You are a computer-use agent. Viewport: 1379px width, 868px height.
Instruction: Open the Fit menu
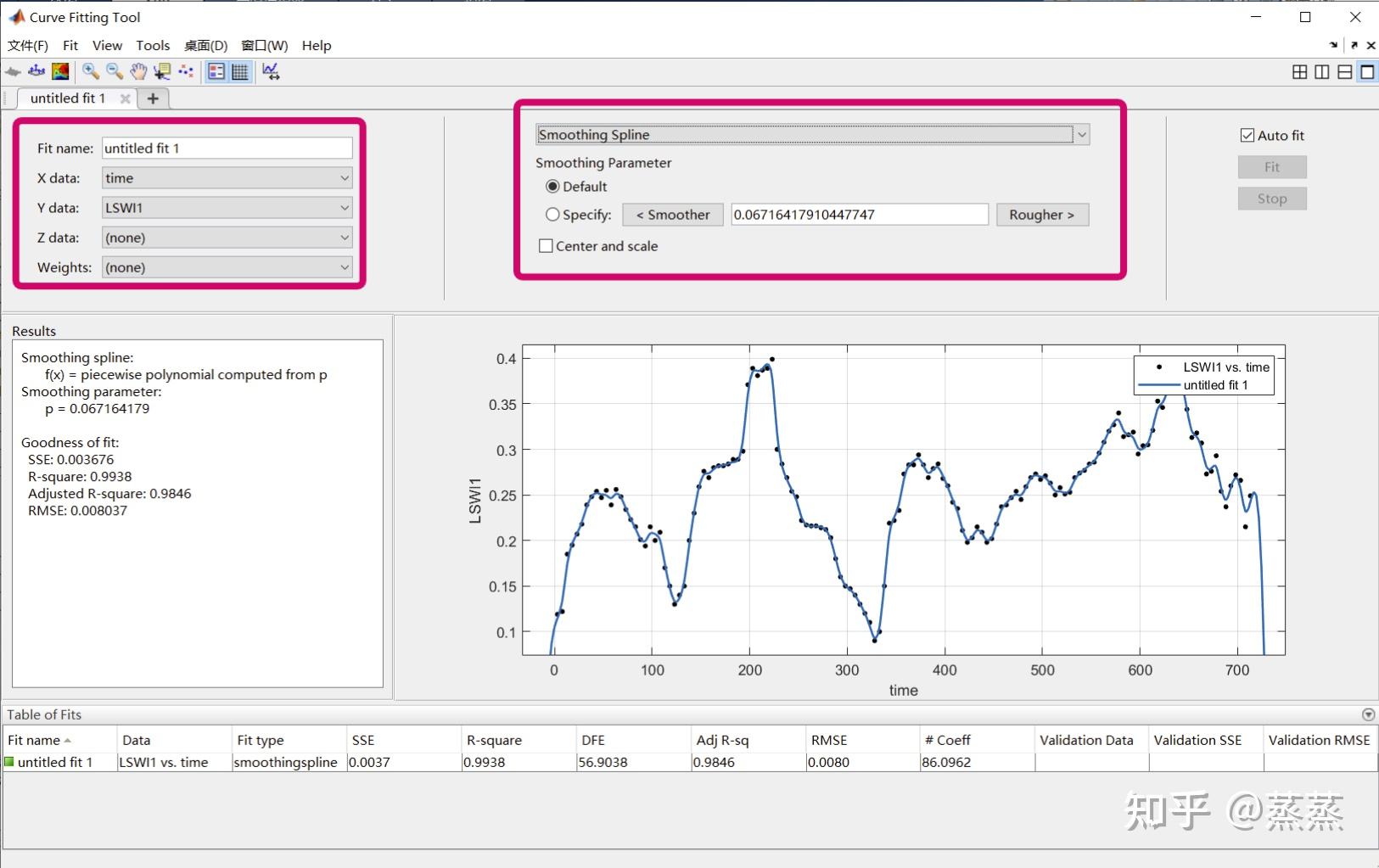[70, 46]
